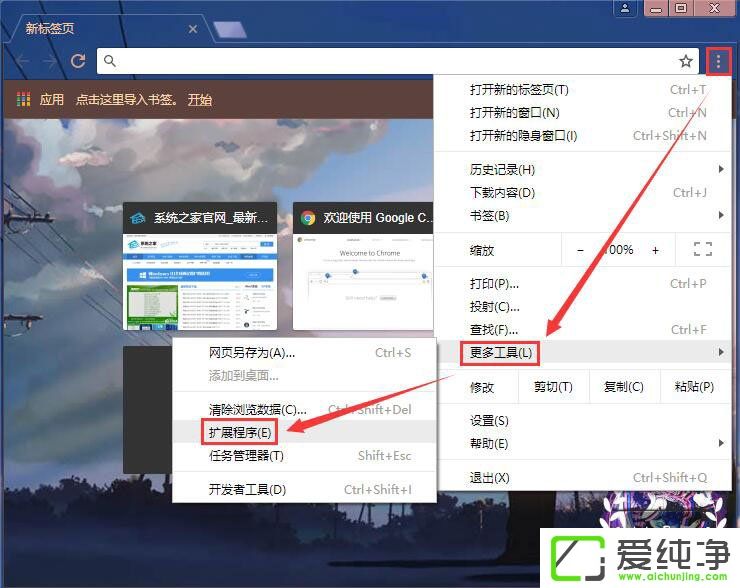The height and width of the screenshot is (588, 740).
Task: Choose 打开新的隐身窗口(I)
Action: coord(523,136)
